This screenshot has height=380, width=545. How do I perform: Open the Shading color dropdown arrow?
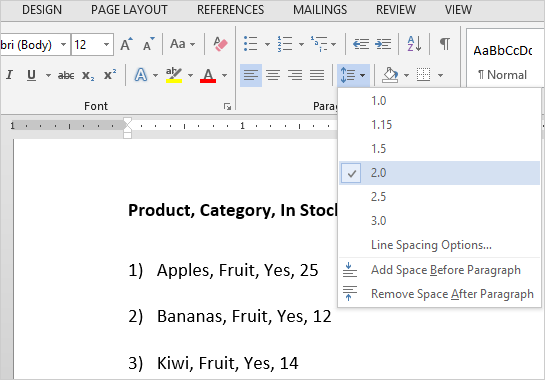click(x=406, y=75)
